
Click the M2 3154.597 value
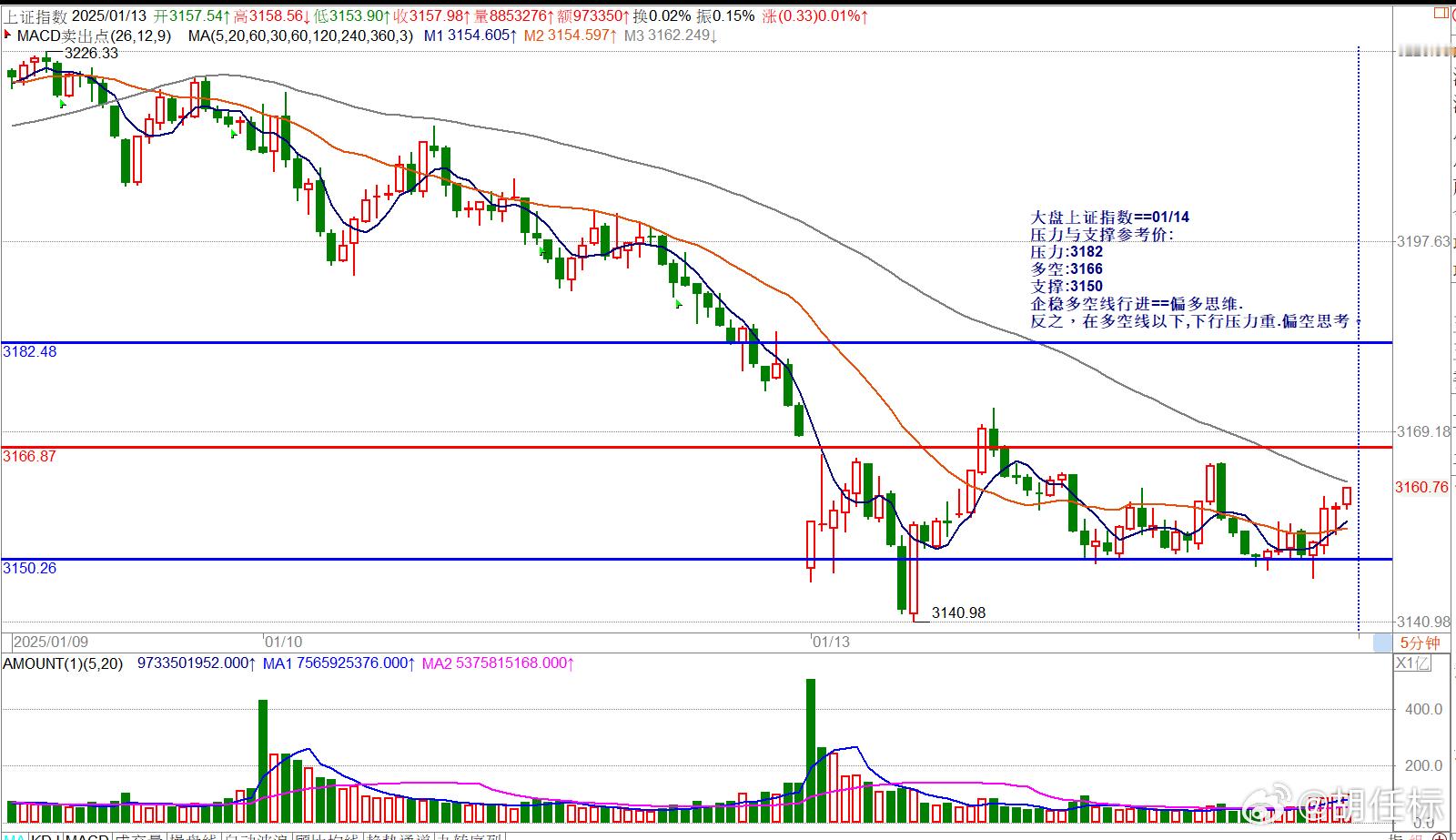570,36
